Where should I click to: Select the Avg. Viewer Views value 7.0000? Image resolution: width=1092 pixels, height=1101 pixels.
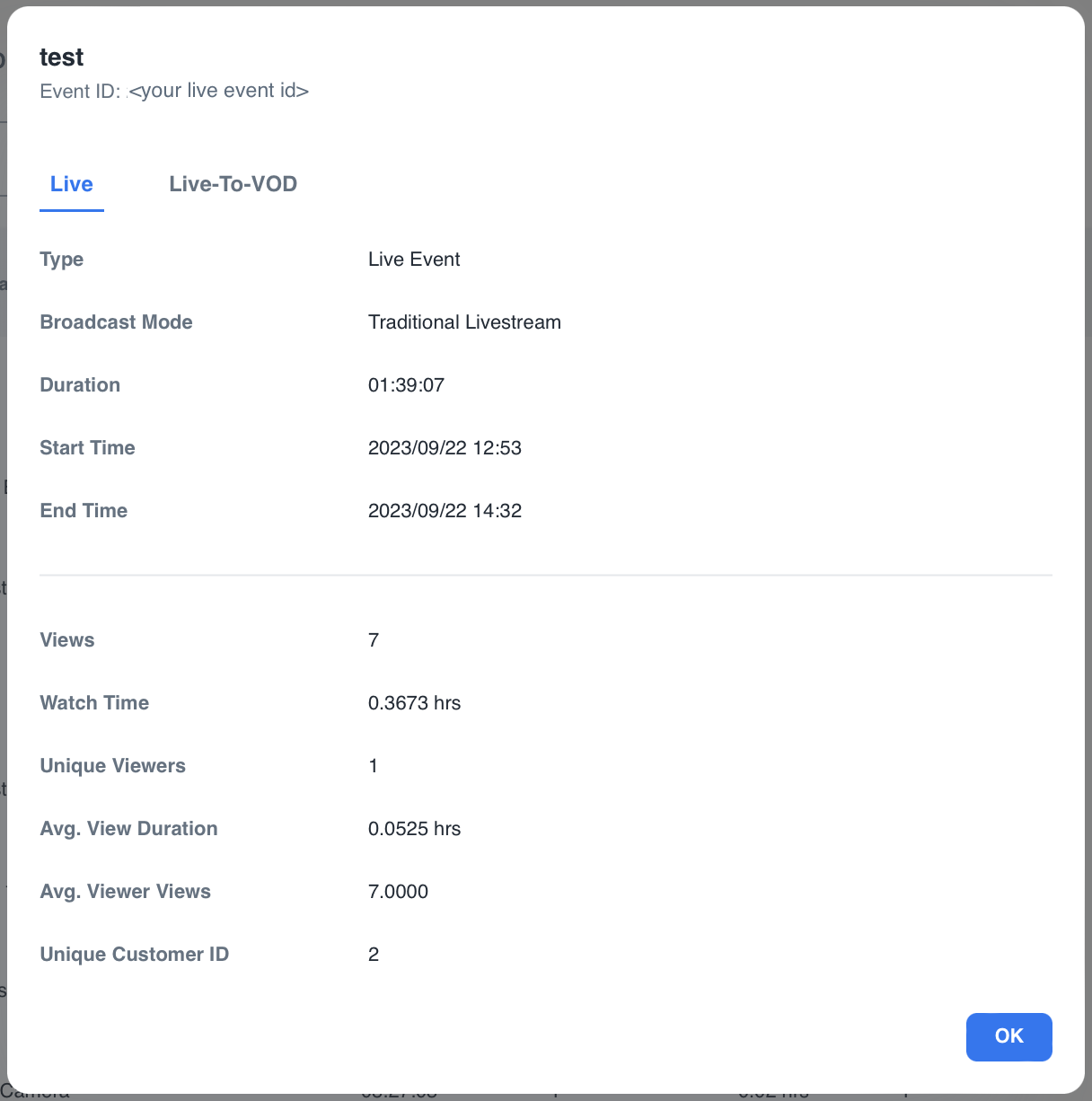tap(398, 892)
